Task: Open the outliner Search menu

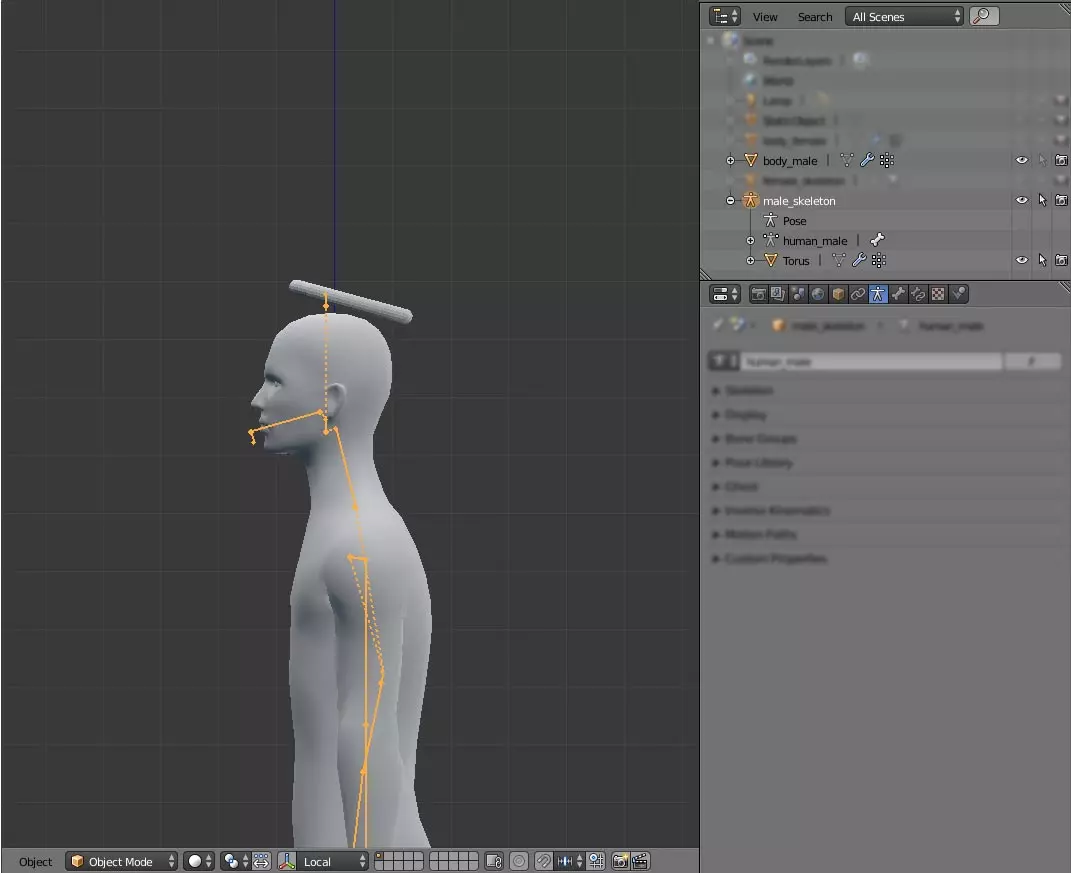Action: (815, 17)
